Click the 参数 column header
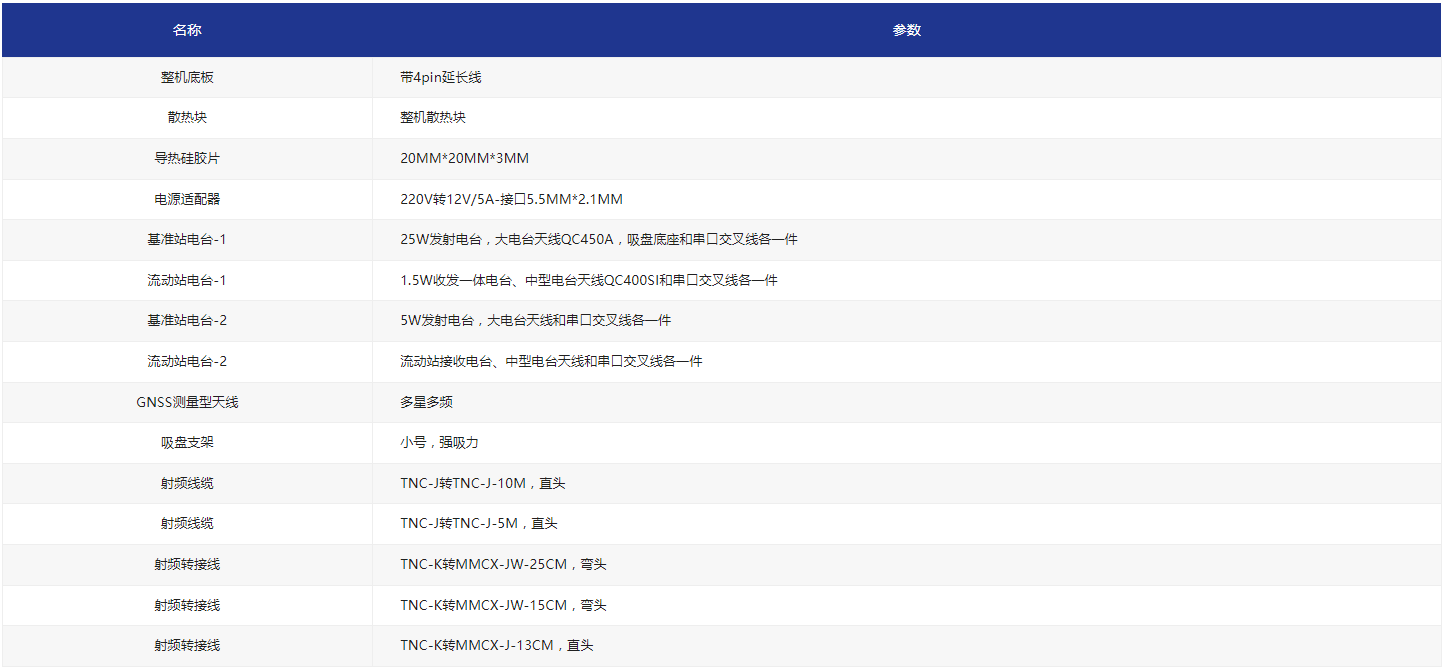 [x=906, y=30]
